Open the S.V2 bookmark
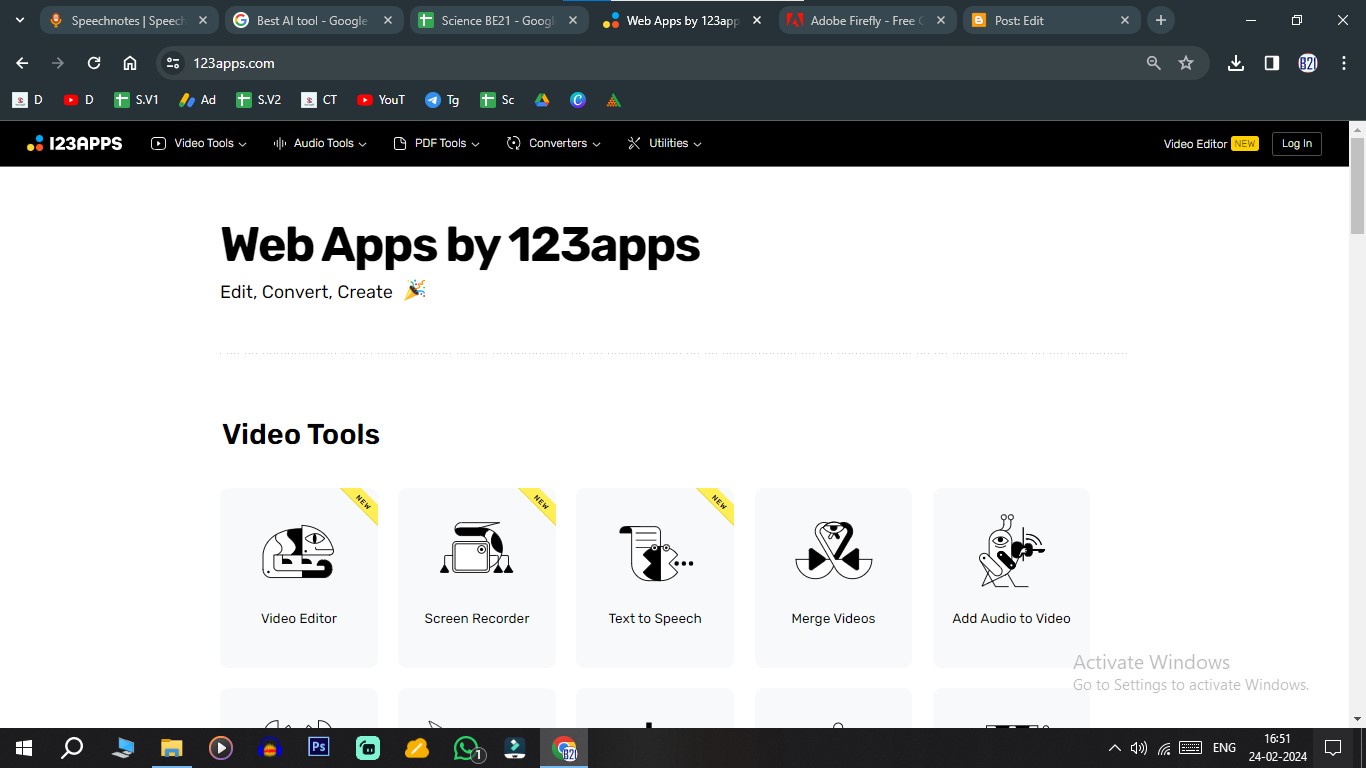 coord(259,100)
